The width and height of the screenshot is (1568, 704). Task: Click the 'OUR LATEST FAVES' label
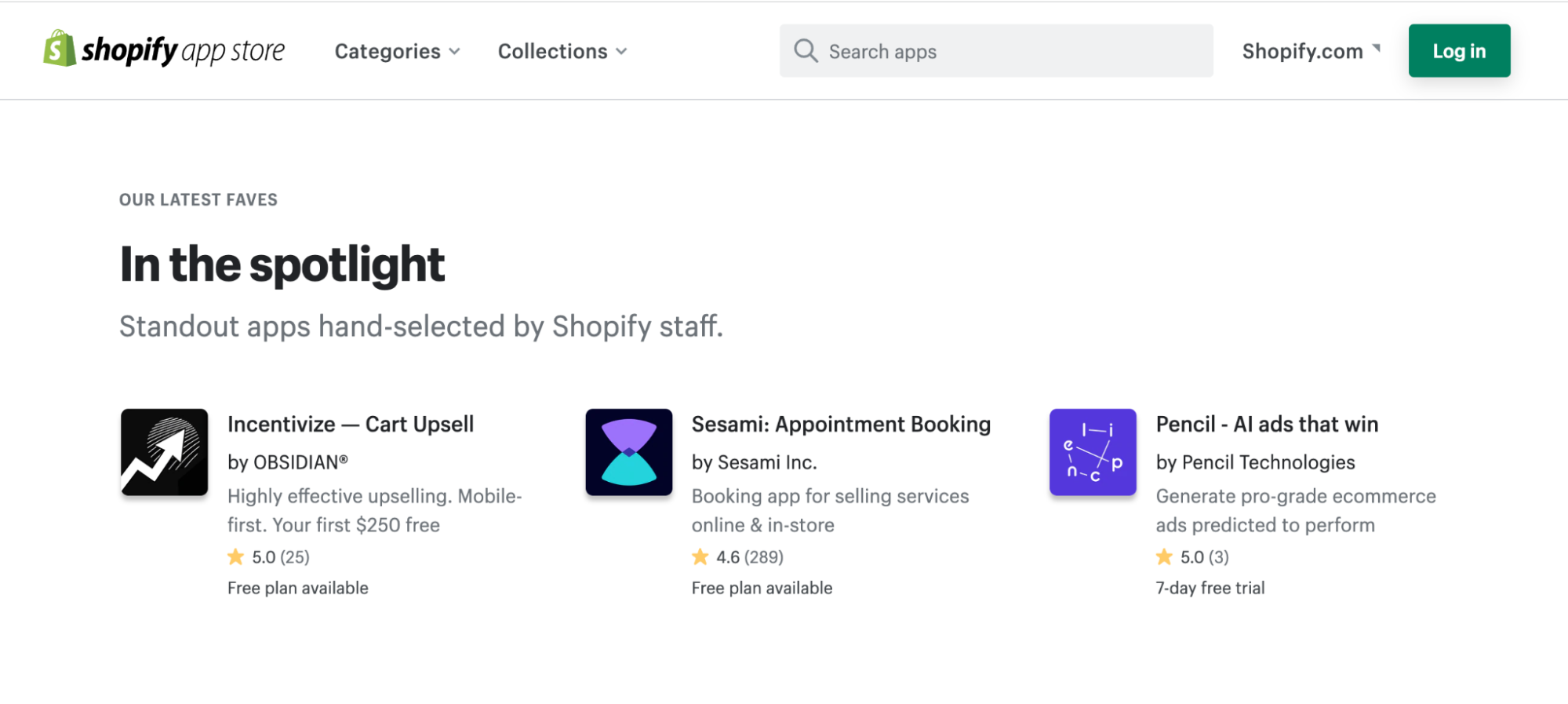point(198,200)
